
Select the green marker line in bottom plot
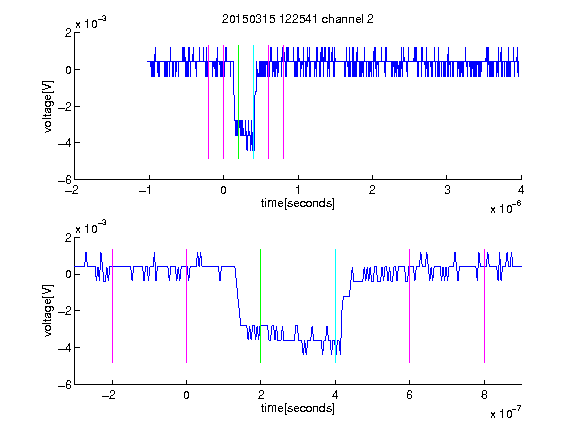[x=260, y=306]
